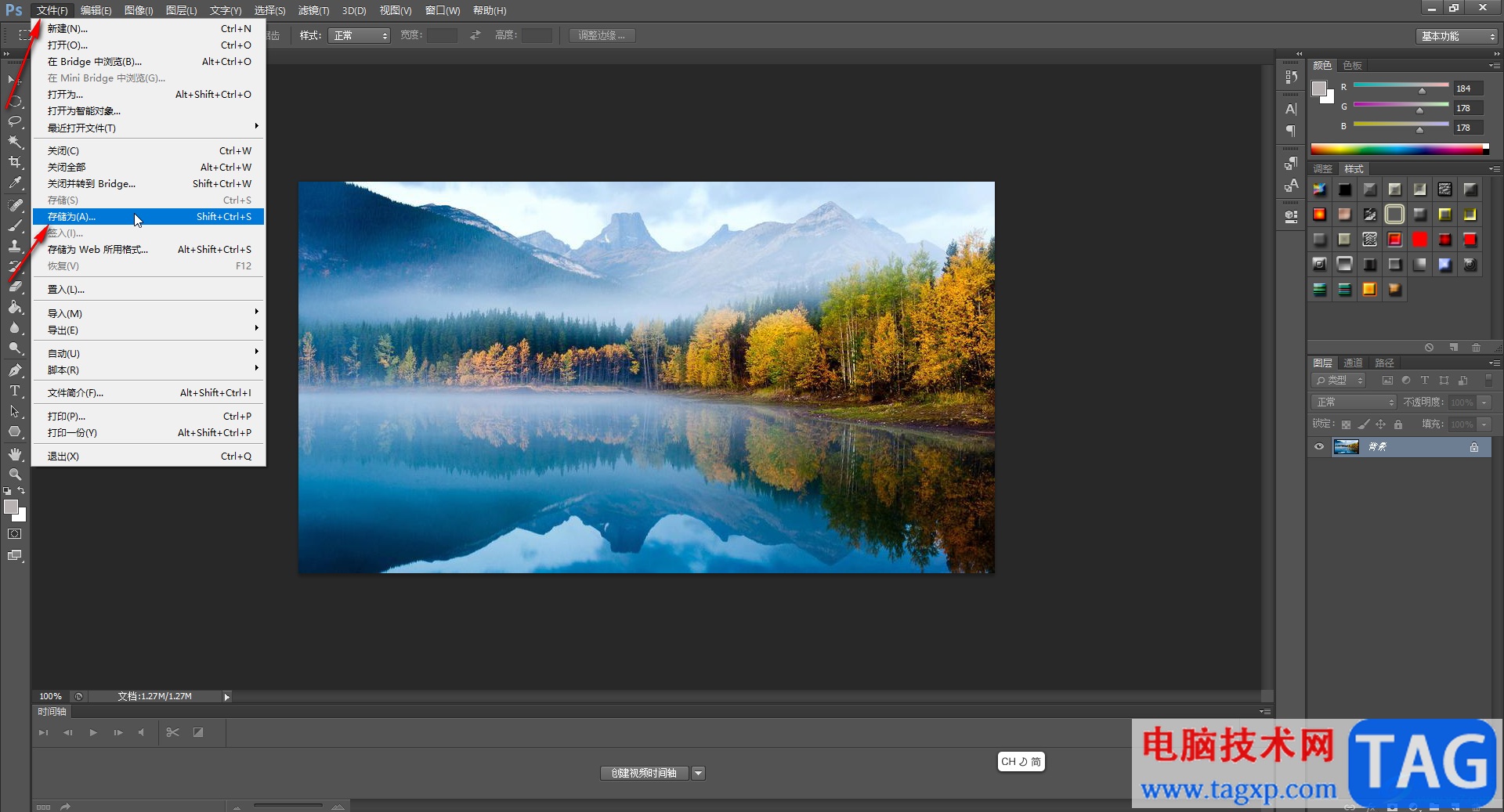Swap foreground and background colors
1504x812 pixels.
pyautogui.click(x=21, y=490)
